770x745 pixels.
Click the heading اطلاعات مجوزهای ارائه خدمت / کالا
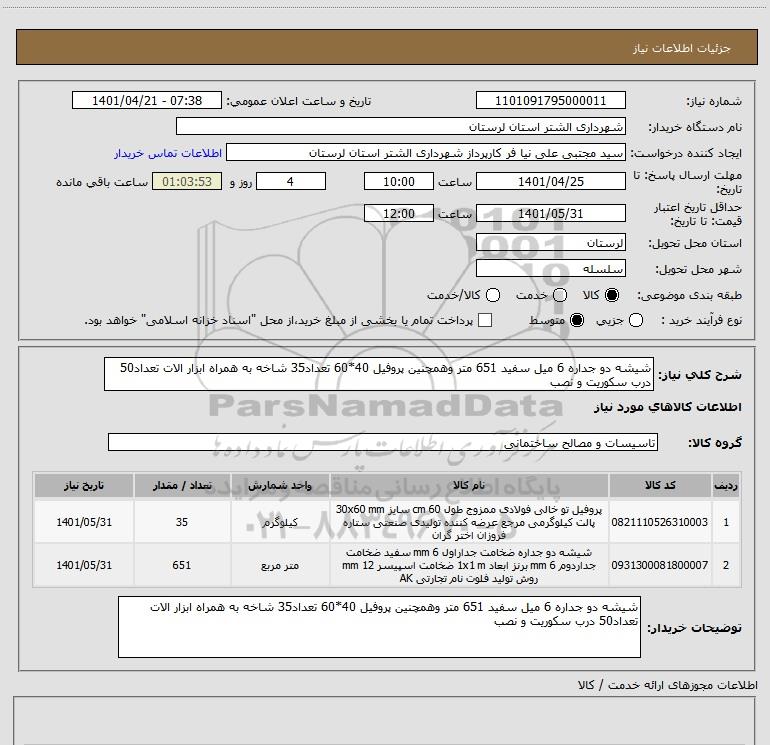[x=667, y=685]
